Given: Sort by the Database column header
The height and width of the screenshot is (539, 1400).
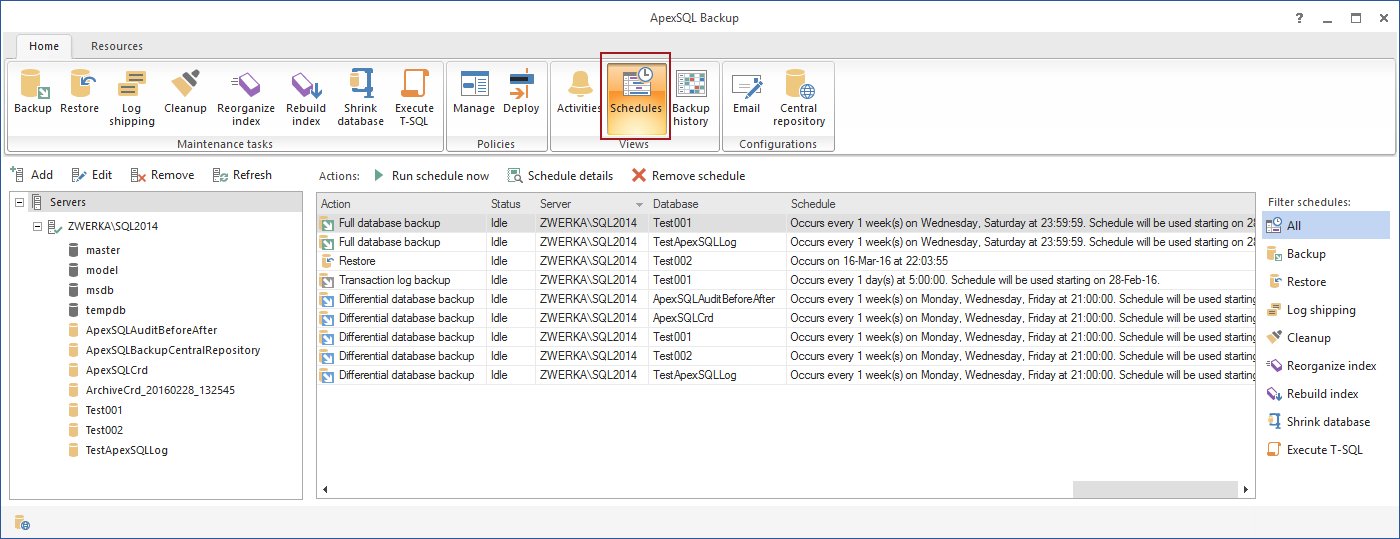Looking at the screenshot, I should click(x=717, y=204).
